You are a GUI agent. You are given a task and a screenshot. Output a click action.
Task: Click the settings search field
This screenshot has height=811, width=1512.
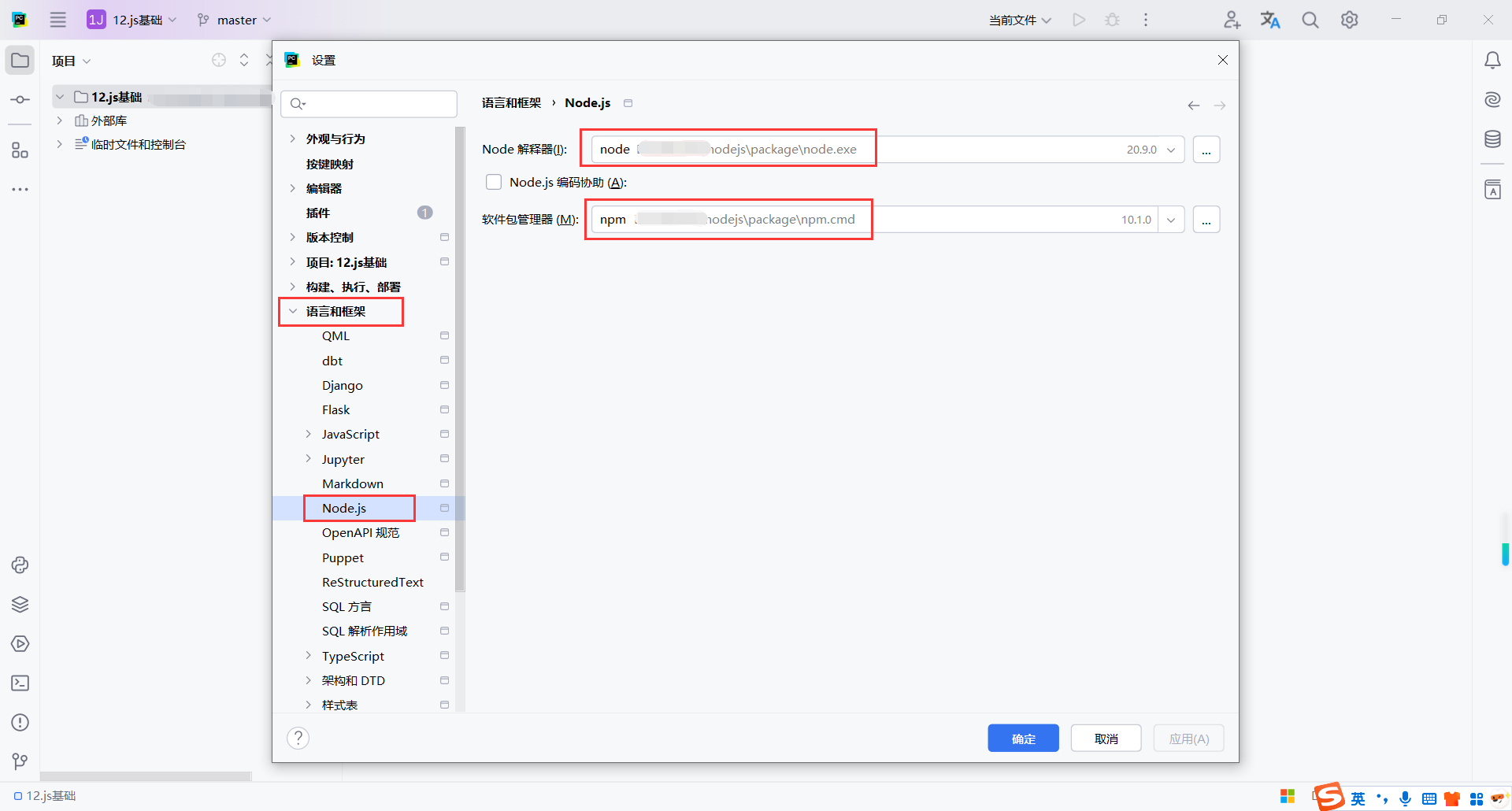(369, 103)
